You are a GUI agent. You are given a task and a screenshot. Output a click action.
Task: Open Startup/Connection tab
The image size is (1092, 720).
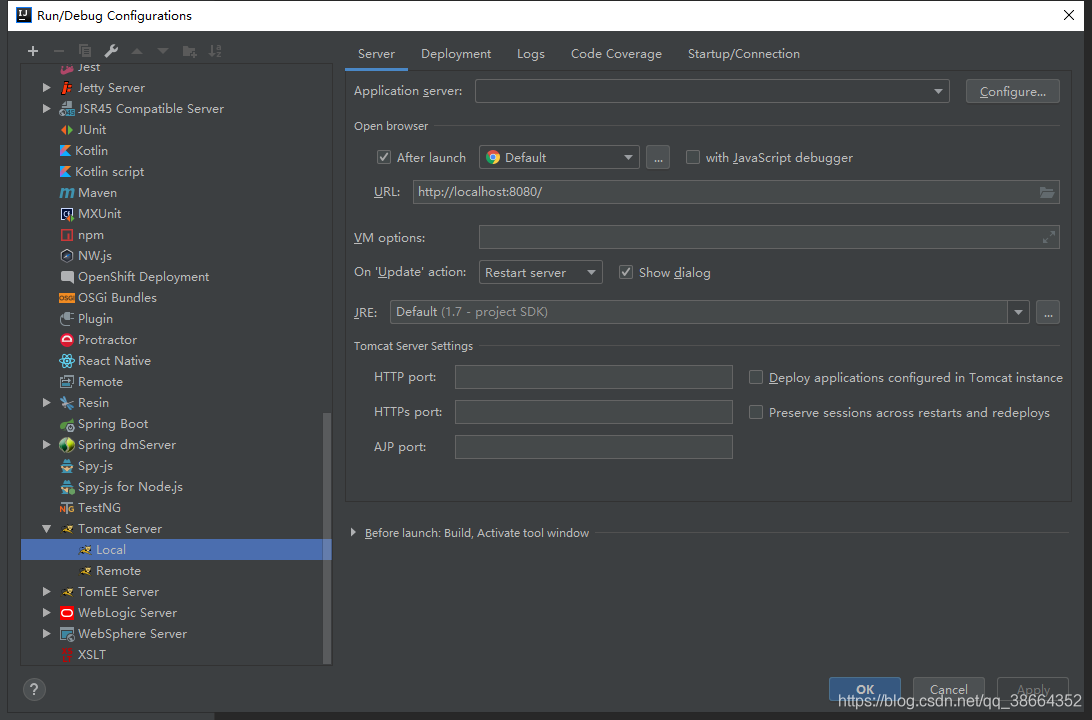click(744, 54)
